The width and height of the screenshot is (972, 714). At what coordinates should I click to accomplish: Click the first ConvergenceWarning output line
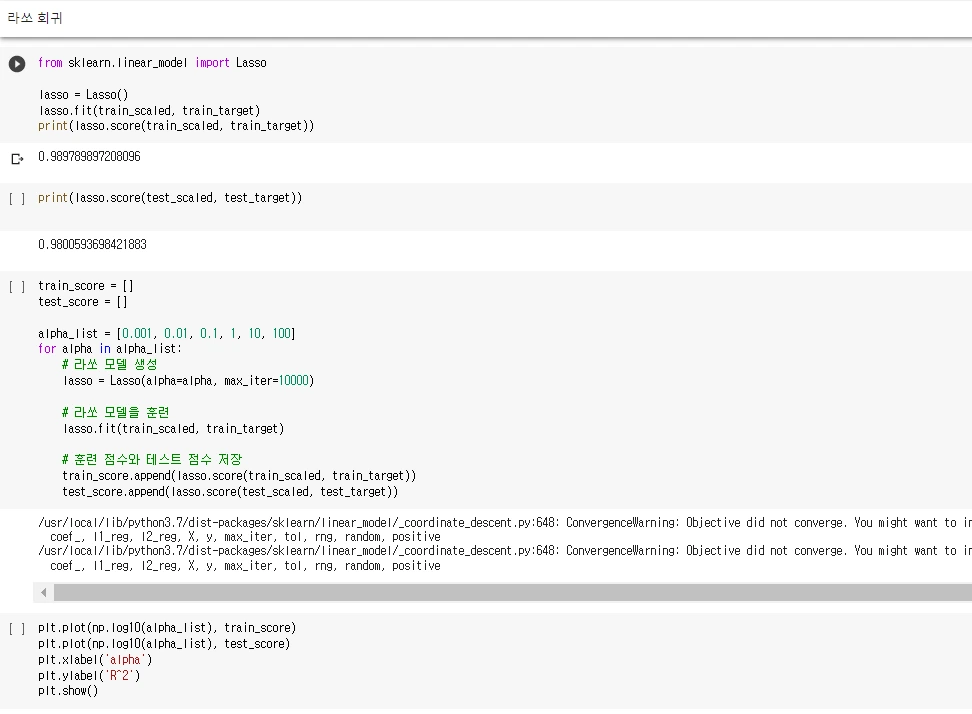500,523
